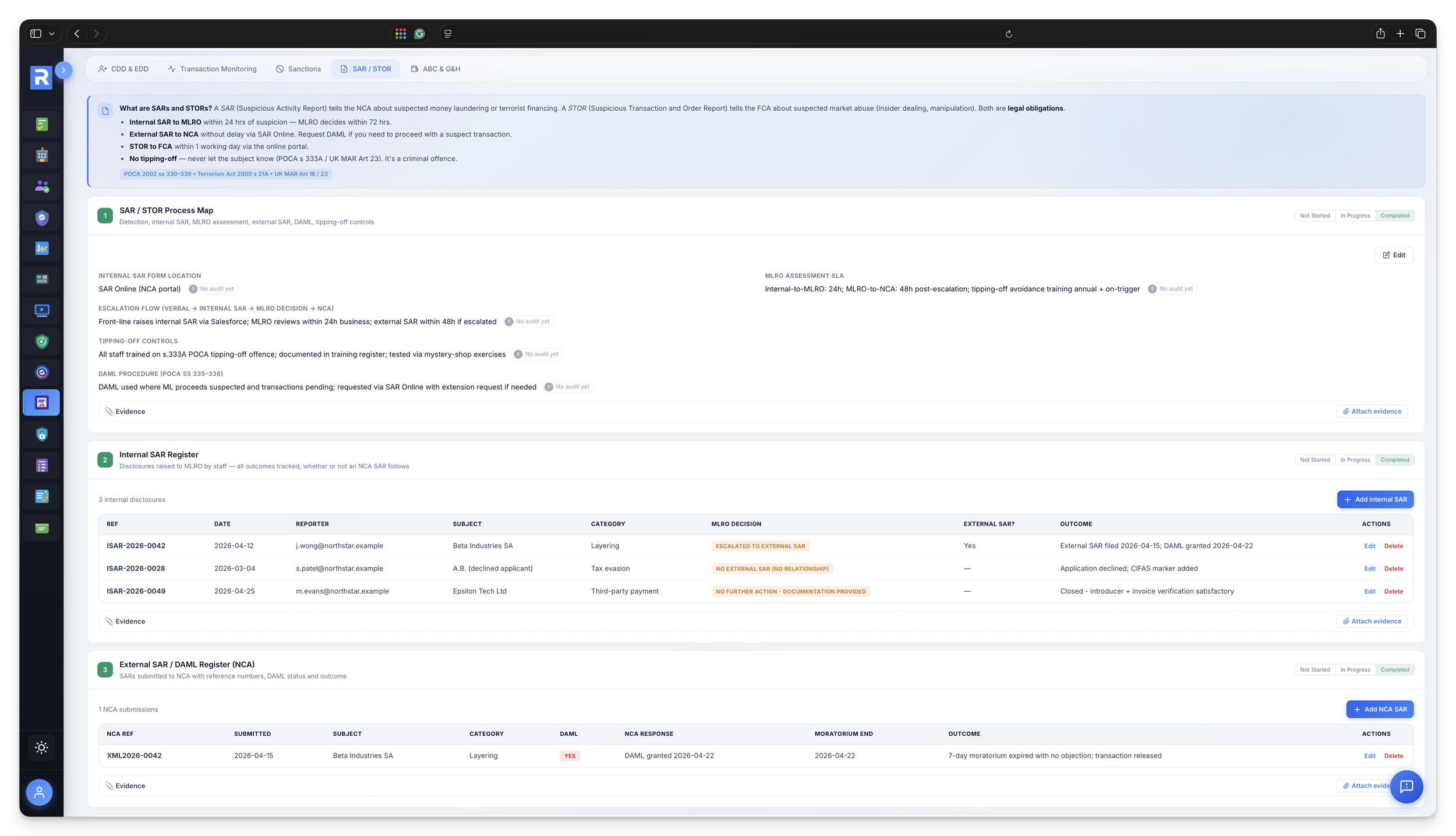Attach evidence to SAR / STOR Process Map
Viewport: 1456px width, 836px height.
pyautogui.click(x=1372, y=411)
